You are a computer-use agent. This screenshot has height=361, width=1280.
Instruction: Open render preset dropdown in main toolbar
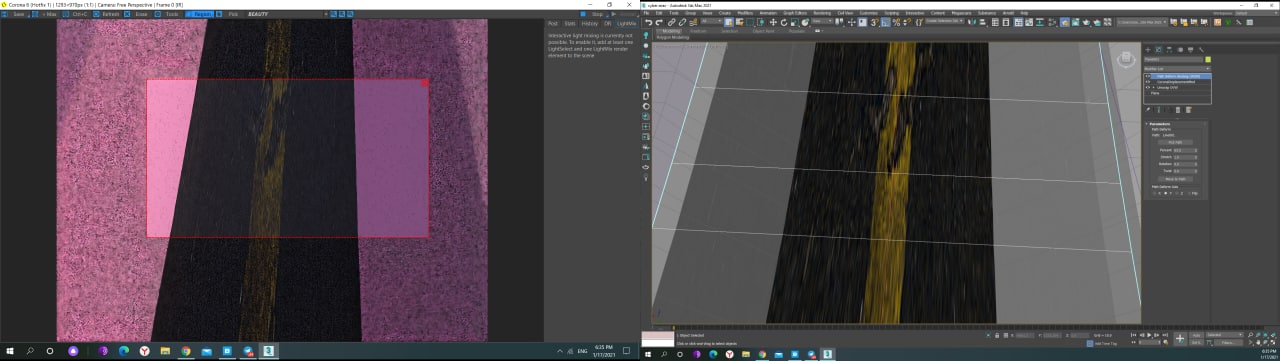tap(1142, 22)
